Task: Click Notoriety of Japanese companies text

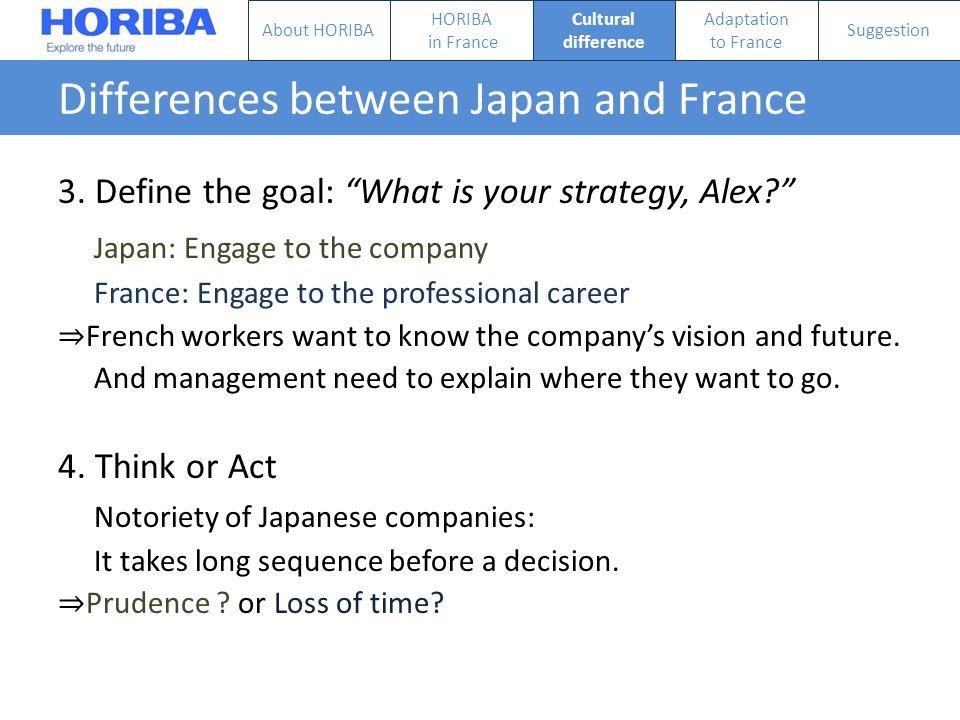Action: pyautogui.click(x=314, y=517)
